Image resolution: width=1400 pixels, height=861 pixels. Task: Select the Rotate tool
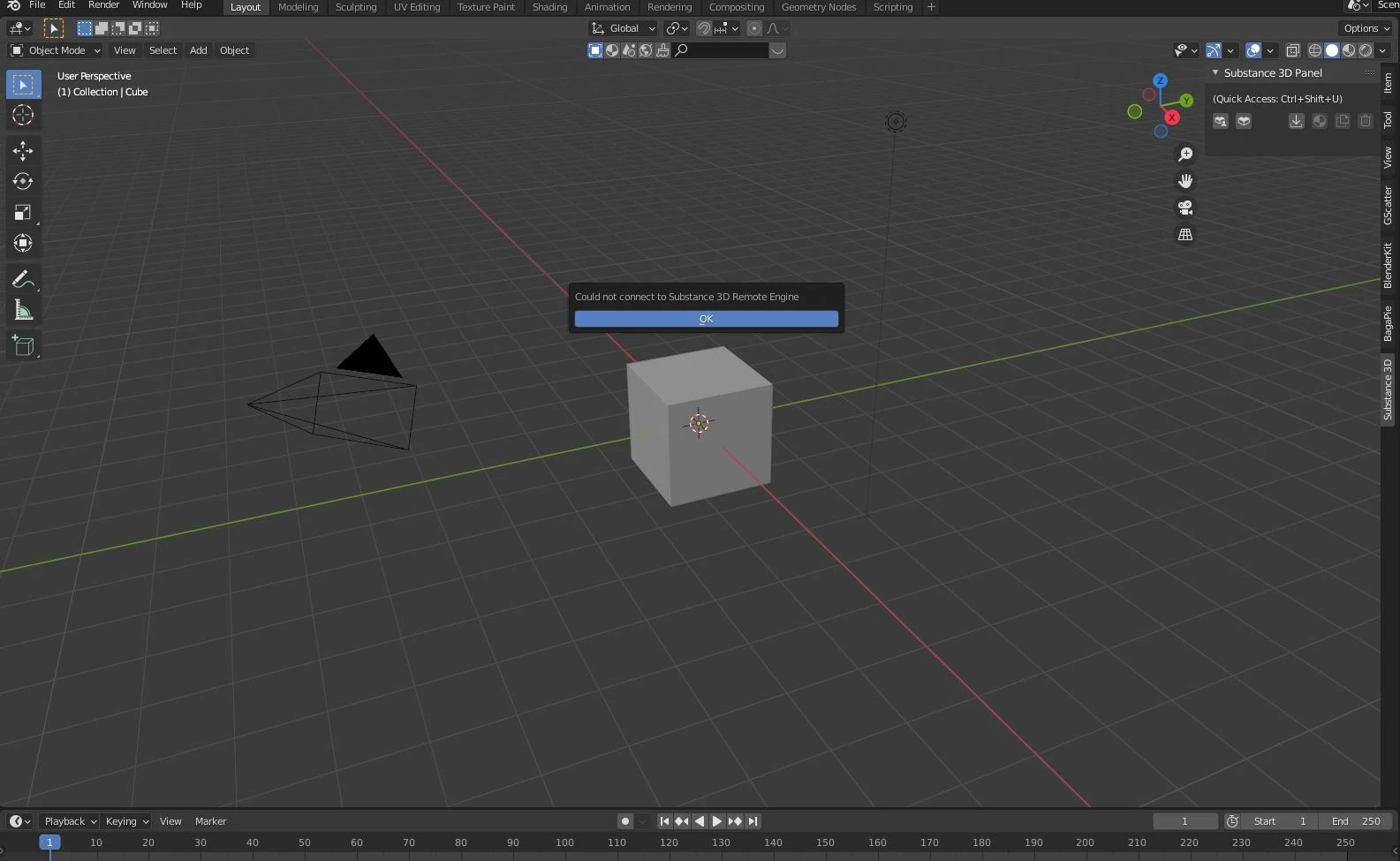[x=23, y=182]
